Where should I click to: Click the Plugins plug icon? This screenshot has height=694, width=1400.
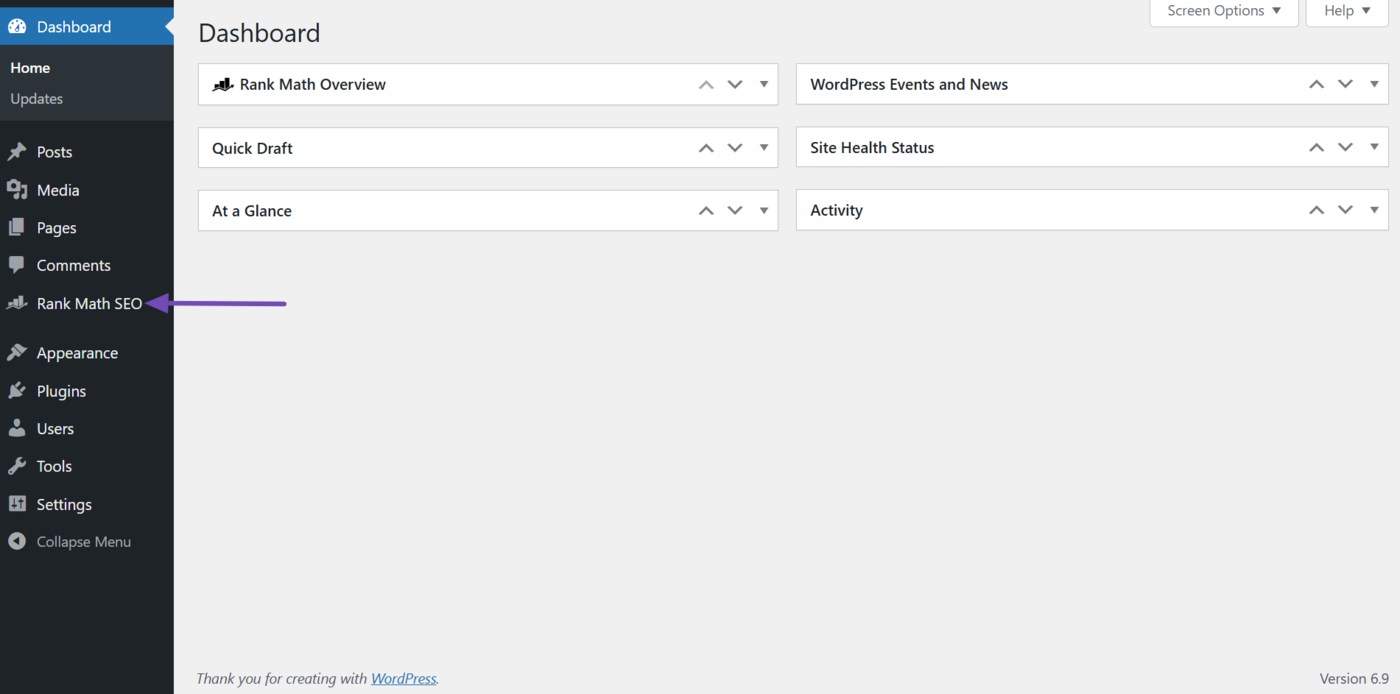(x=18, y=390)
